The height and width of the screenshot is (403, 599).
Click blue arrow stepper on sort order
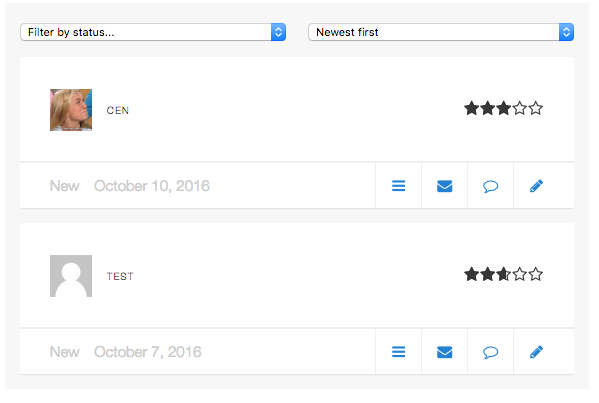click(x=567, y=32)
